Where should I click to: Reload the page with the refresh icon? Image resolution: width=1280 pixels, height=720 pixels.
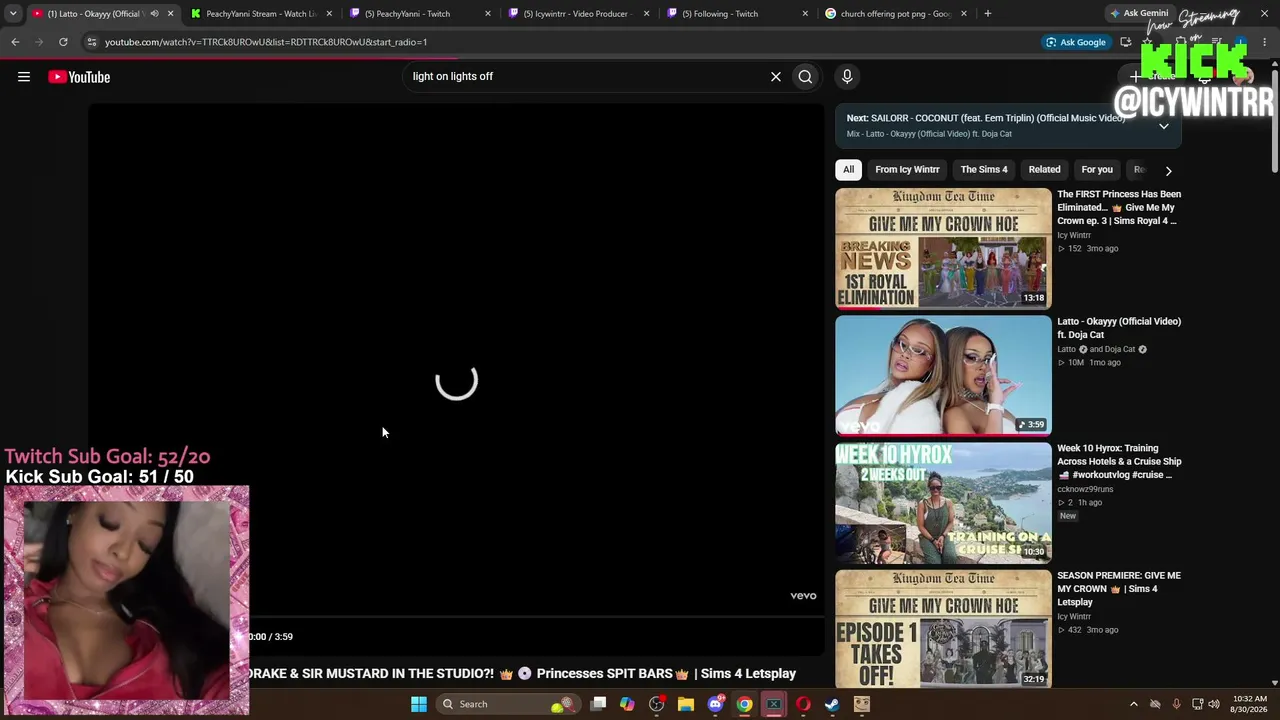[x=63, y=42]
